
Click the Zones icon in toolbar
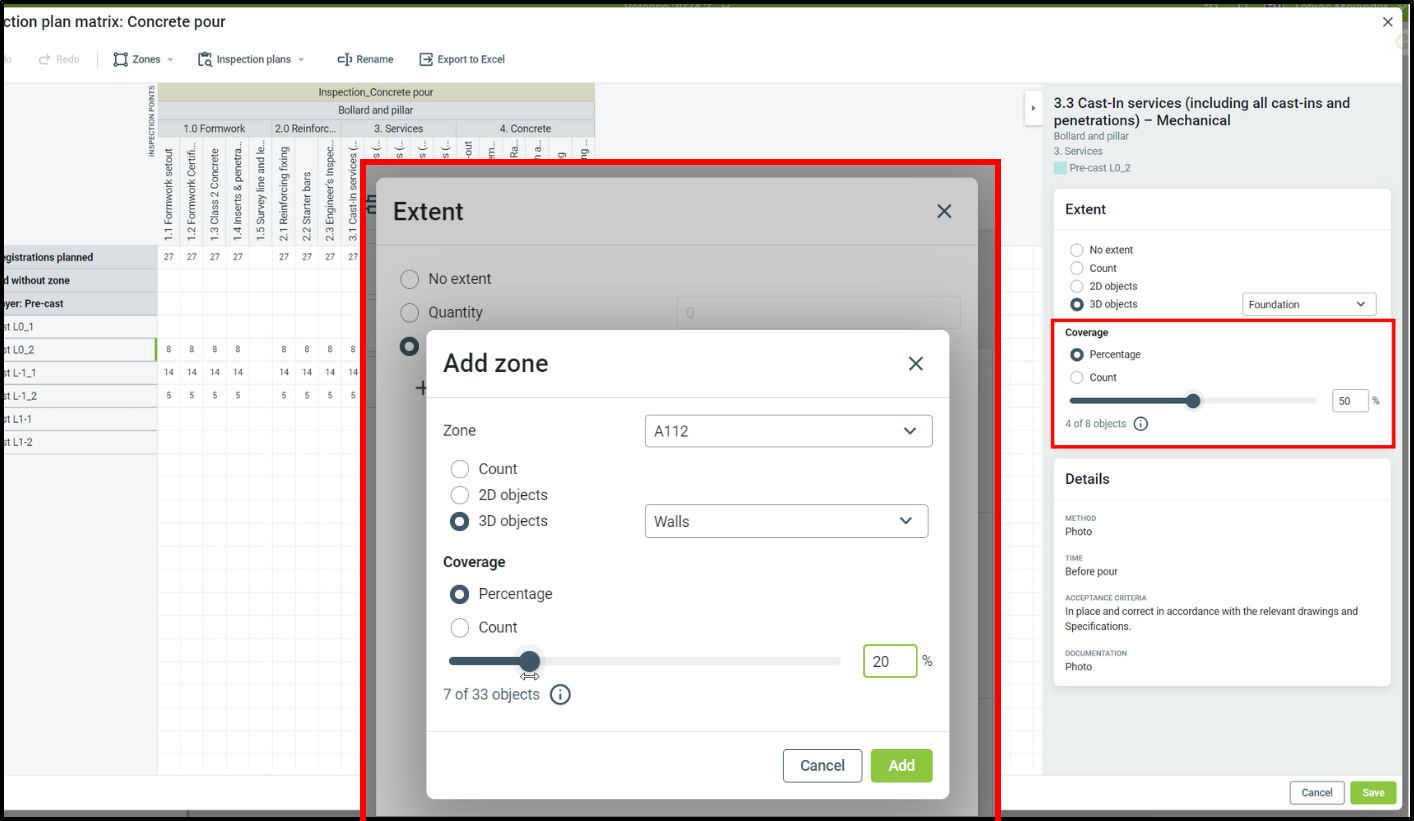pyautogui.click(x=121, y=60)
